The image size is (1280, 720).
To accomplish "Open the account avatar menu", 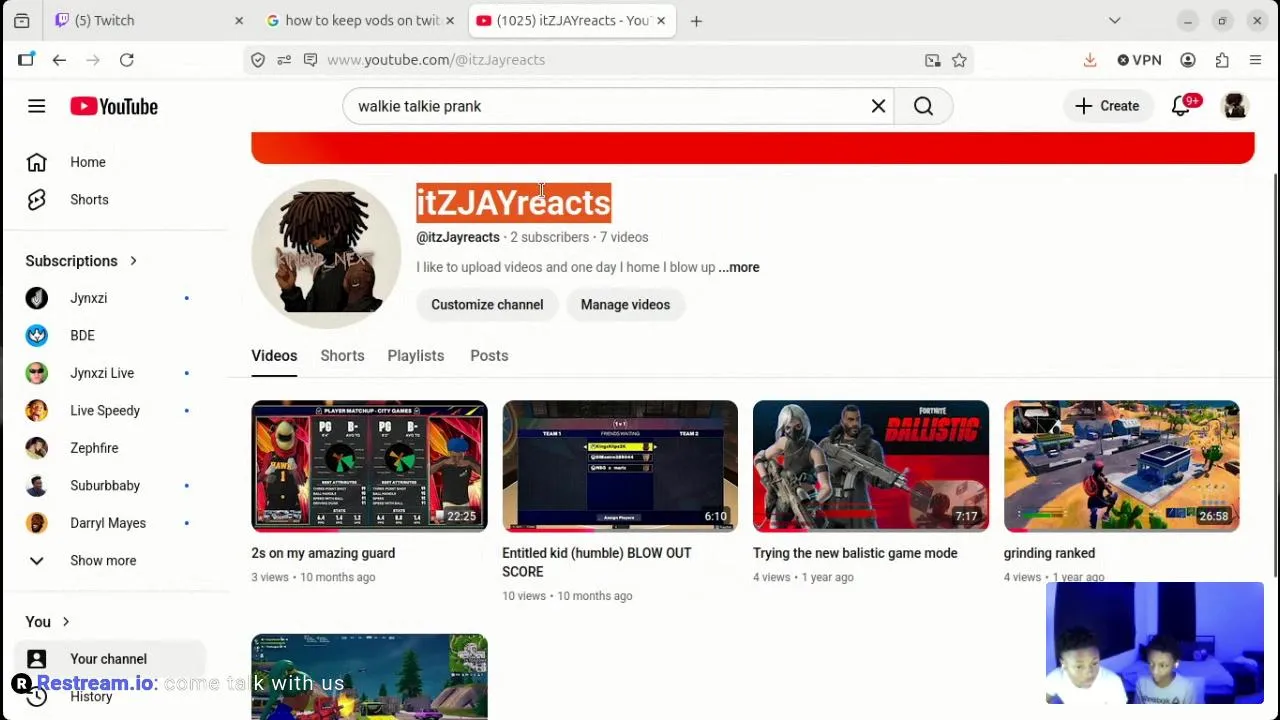I will point(1235,106).
